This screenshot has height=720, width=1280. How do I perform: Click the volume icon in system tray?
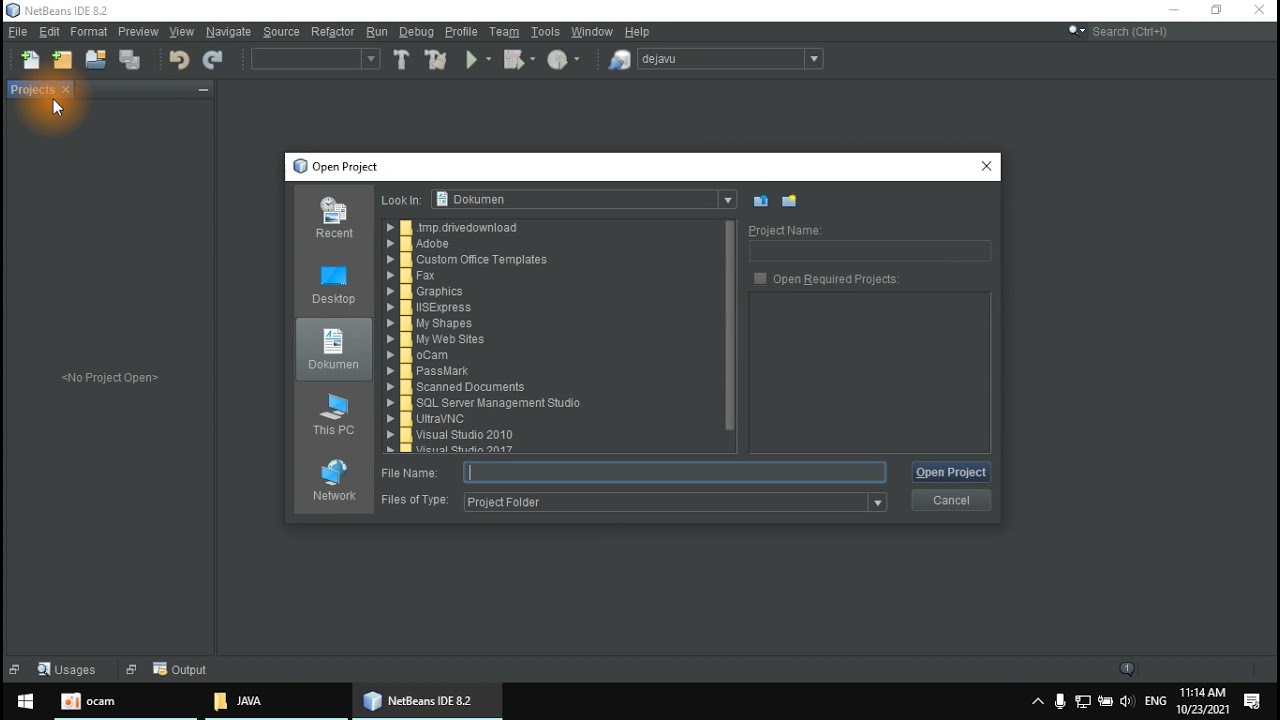pos(1127,701)
